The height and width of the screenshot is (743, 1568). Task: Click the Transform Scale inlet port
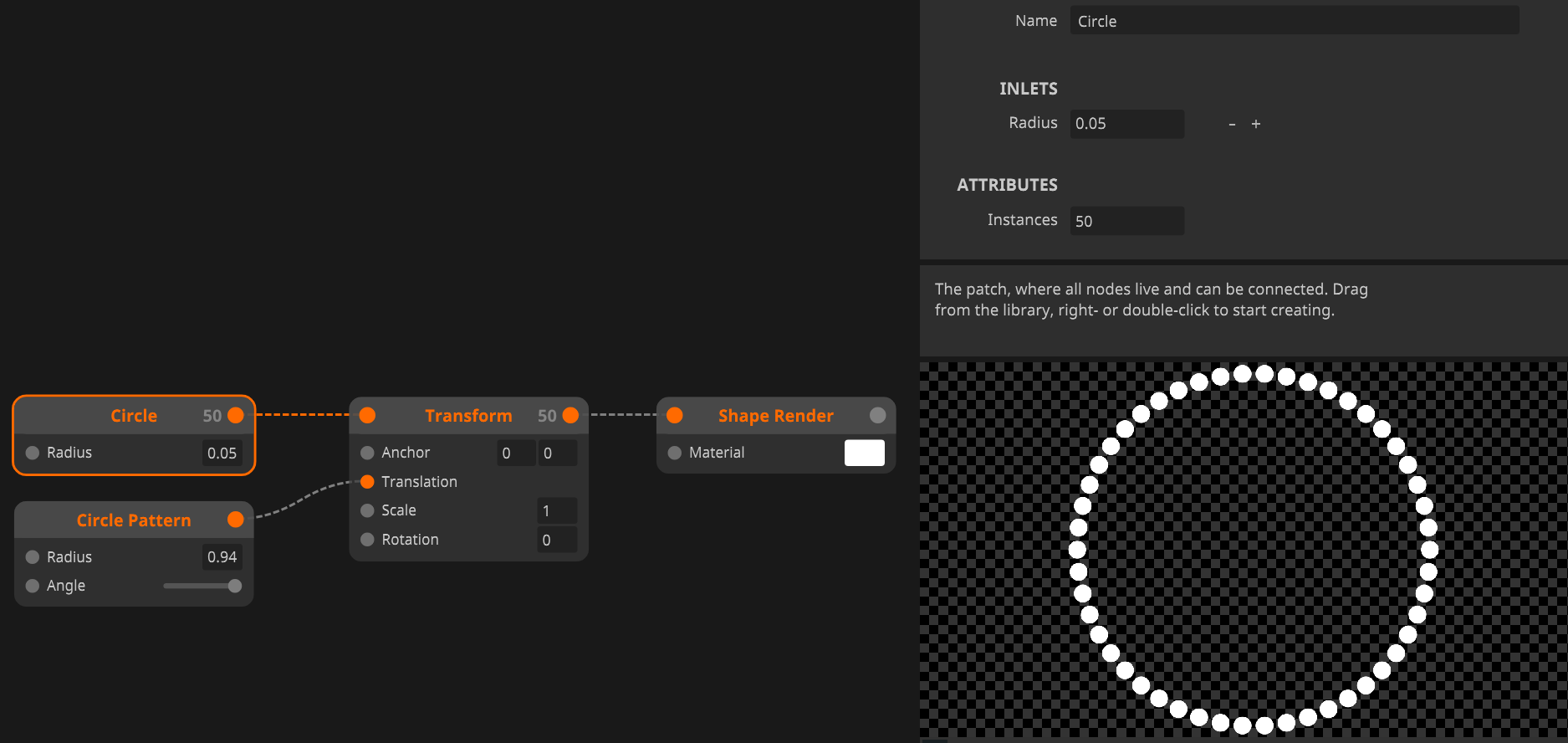click(367, 510)
